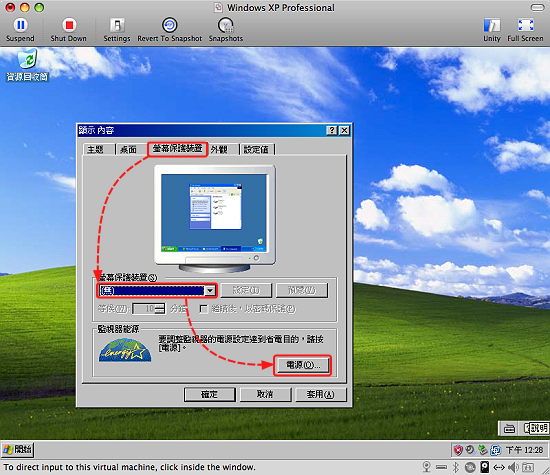Click the 確定 button
550x475 pixels.
tap(209, 394)
